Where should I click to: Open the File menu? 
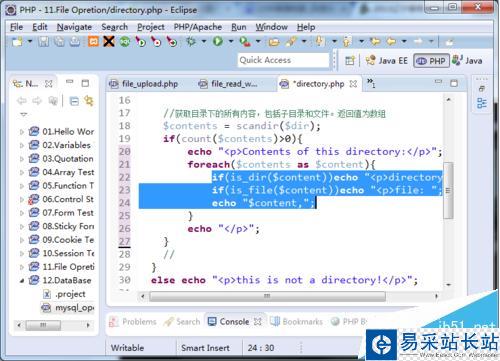[x=16, y=27]
